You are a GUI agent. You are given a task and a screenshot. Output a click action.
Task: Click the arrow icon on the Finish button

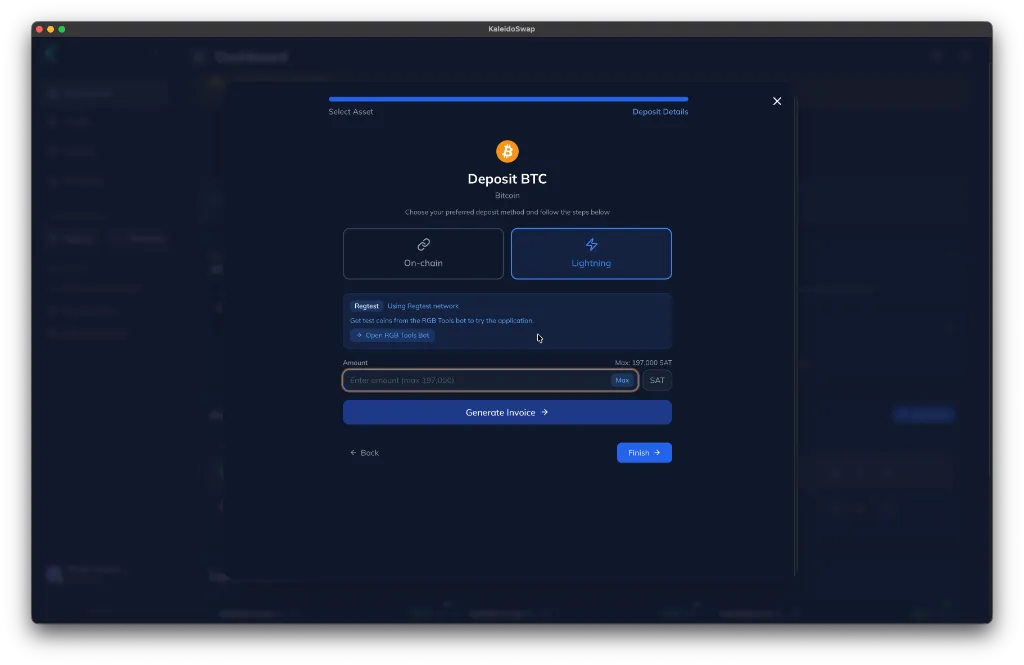tap(657, 452)
